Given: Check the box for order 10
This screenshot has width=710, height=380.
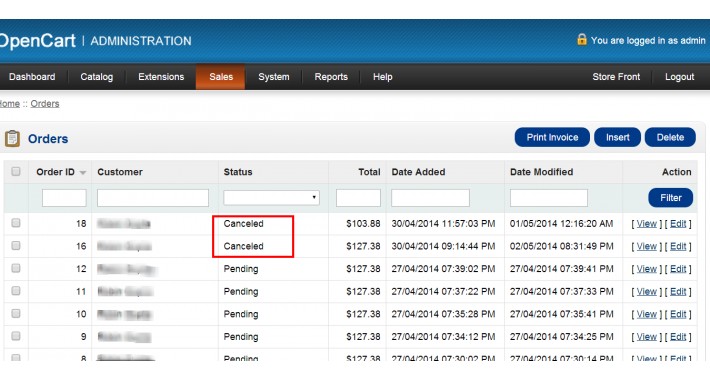Looking at the screenshot, I should click(x=16, y=313).
